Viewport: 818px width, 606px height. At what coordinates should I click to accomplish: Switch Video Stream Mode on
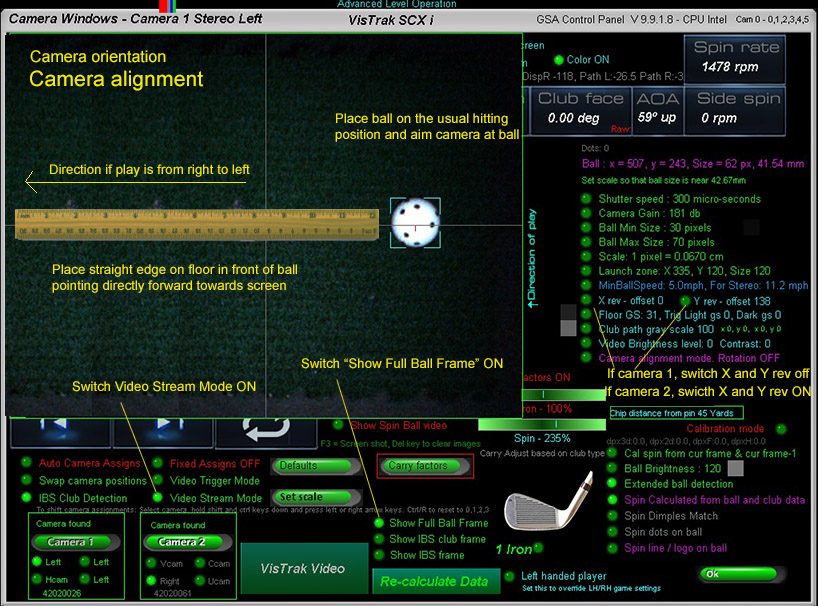tap(157, 498)
